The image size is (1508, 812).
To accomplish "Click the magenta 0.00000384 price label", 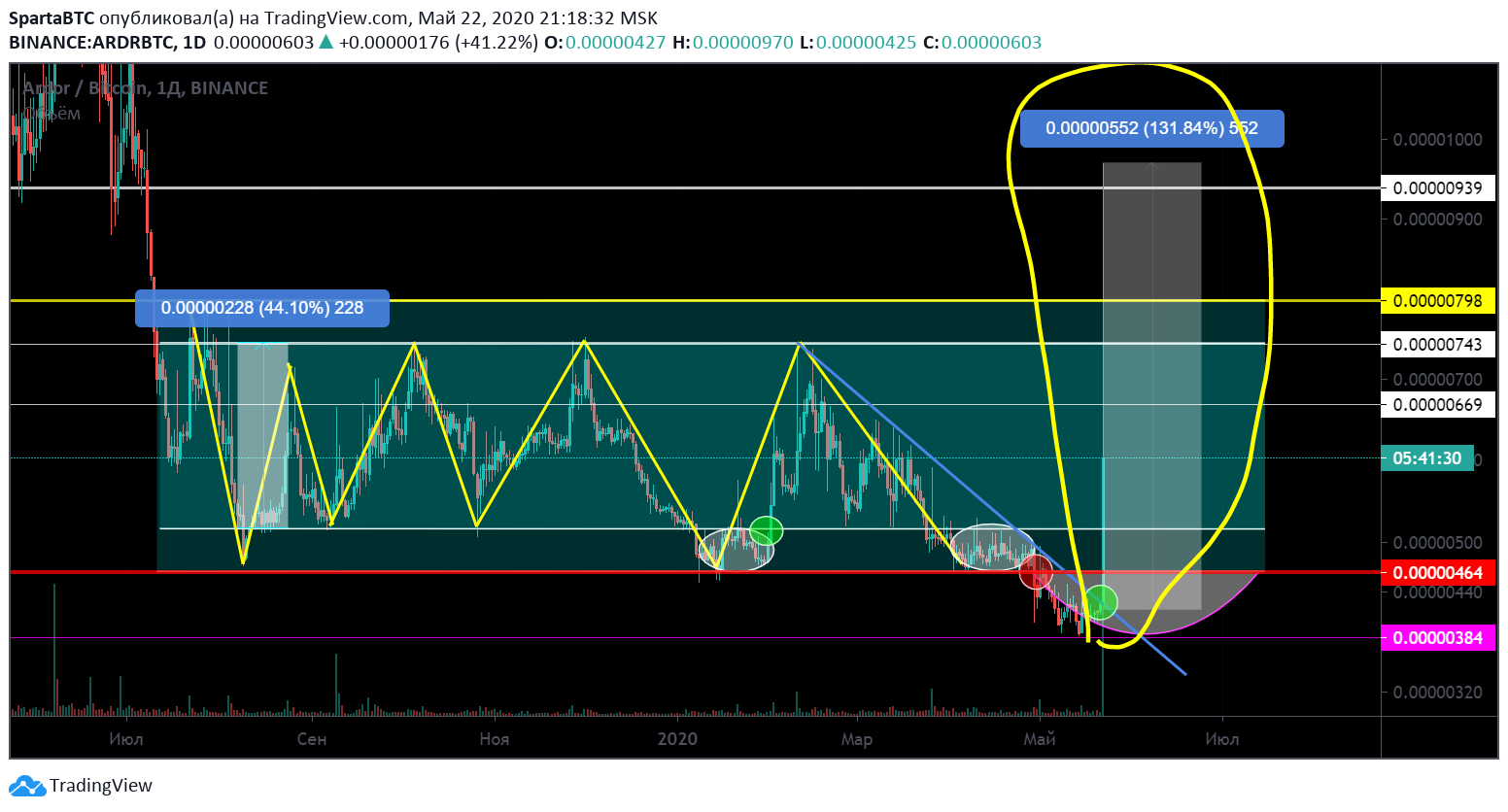I will 1438,638.
